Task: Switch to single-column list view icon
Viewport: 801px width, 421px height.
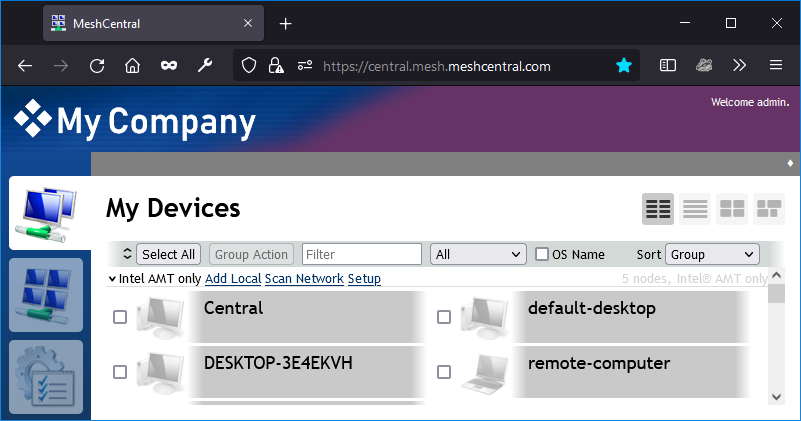Action: (695, 209)
